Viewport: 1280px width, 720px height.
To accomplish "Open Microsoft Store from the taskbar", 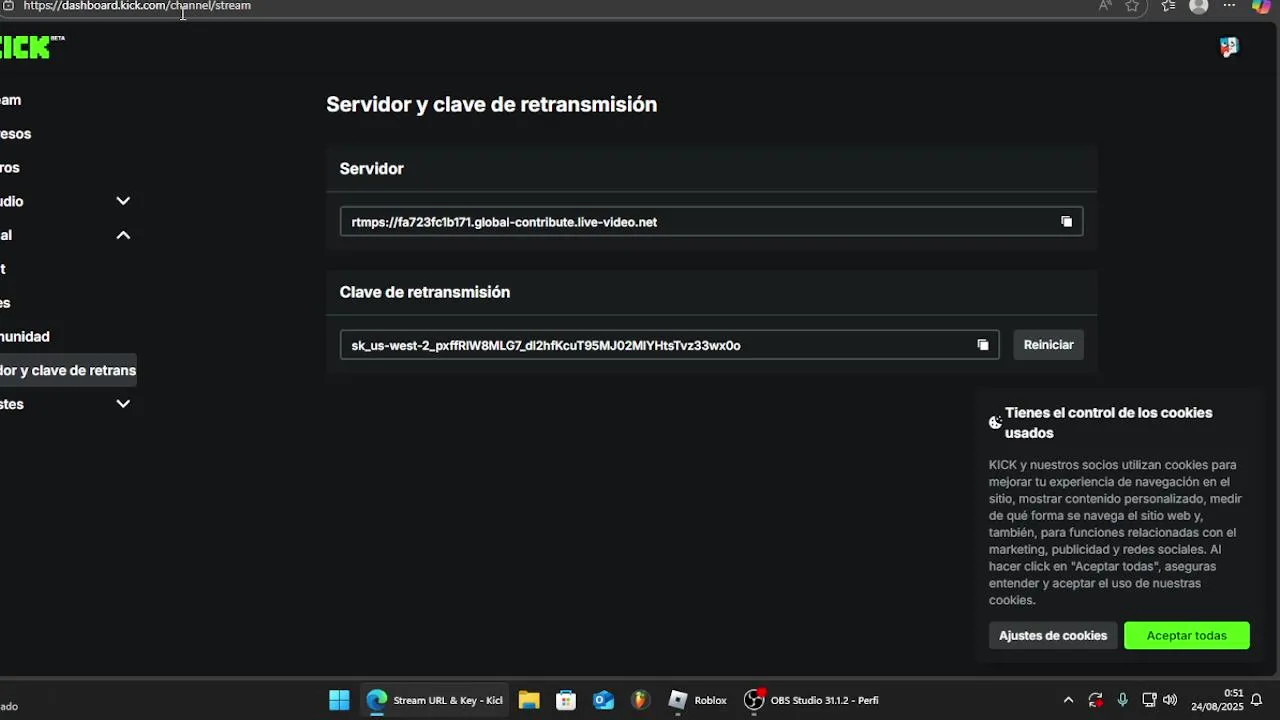I will click(566, 700).
